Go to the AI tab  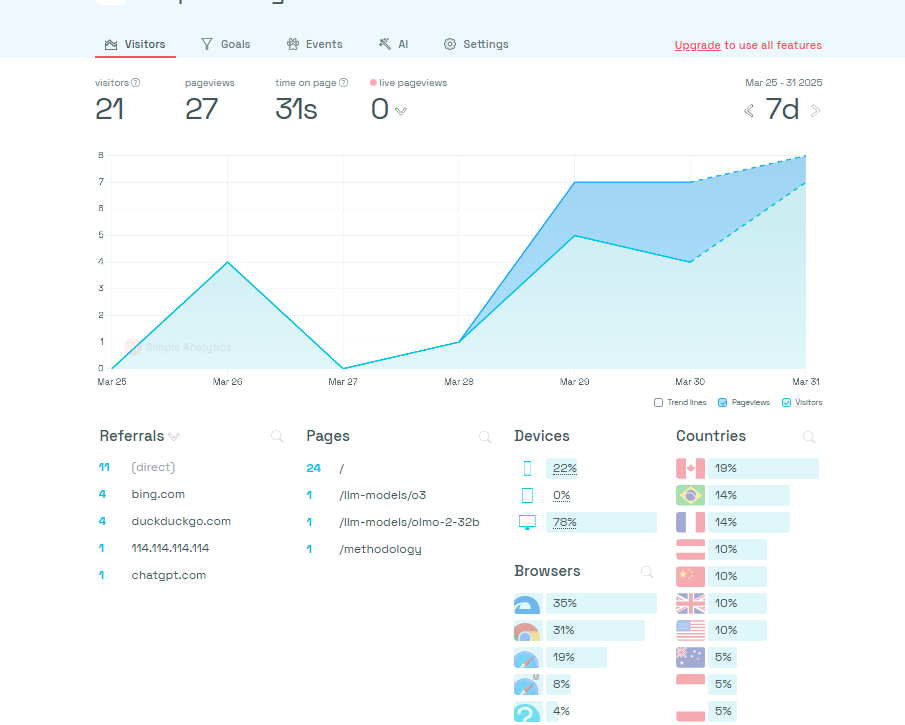pos(394,44)
